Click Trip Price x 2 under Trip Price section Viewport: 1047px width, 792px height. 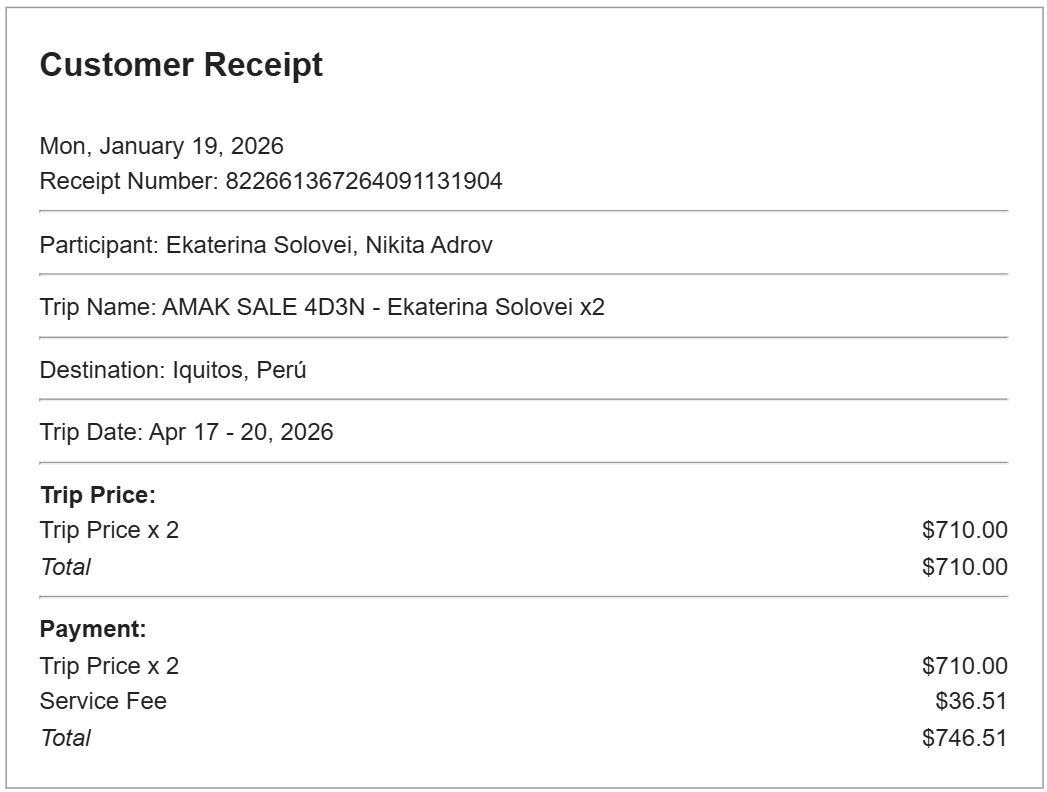tap(109, 530)
